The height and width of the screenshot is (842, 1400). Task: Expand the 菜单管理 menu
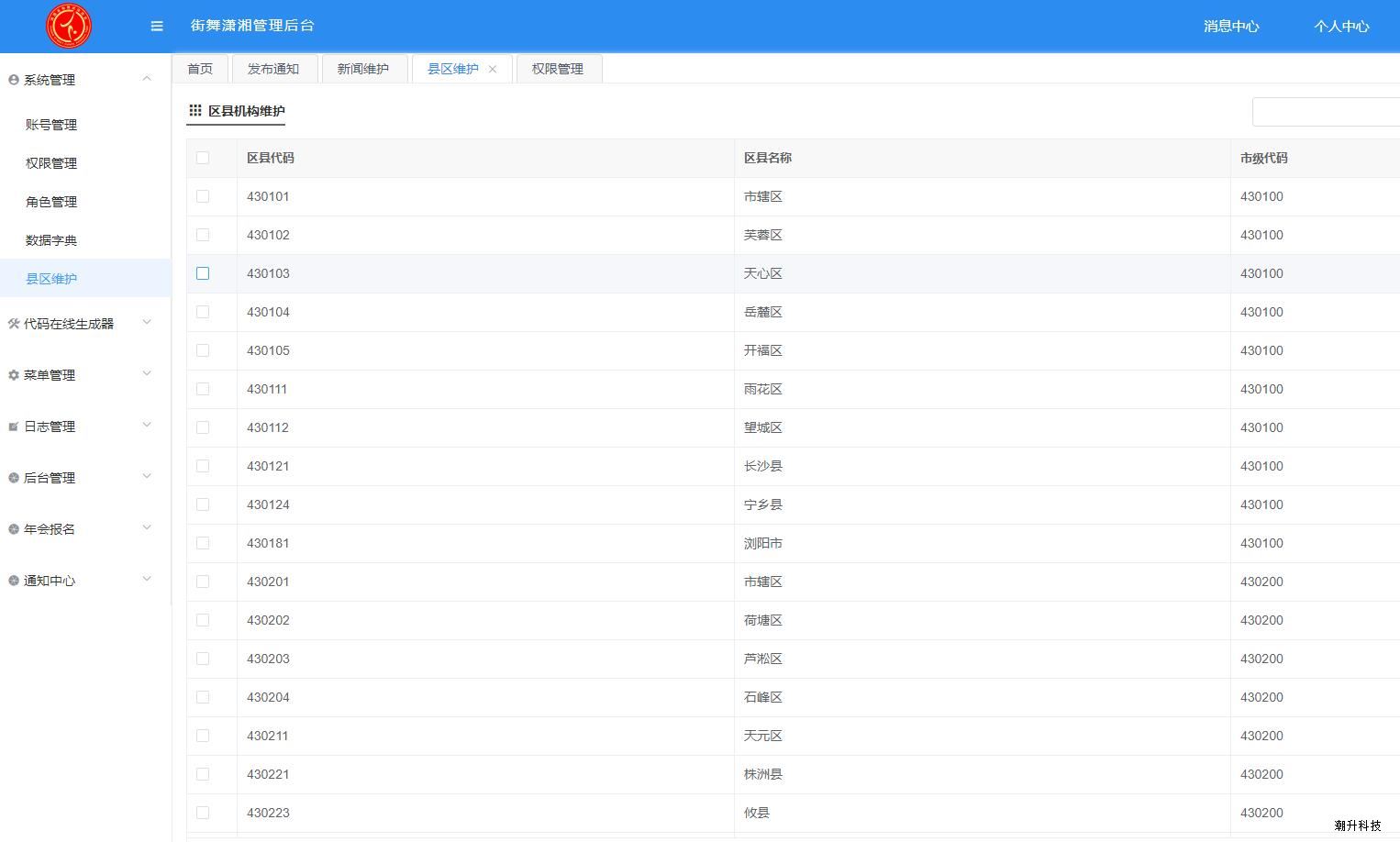(x=147, y=374)
